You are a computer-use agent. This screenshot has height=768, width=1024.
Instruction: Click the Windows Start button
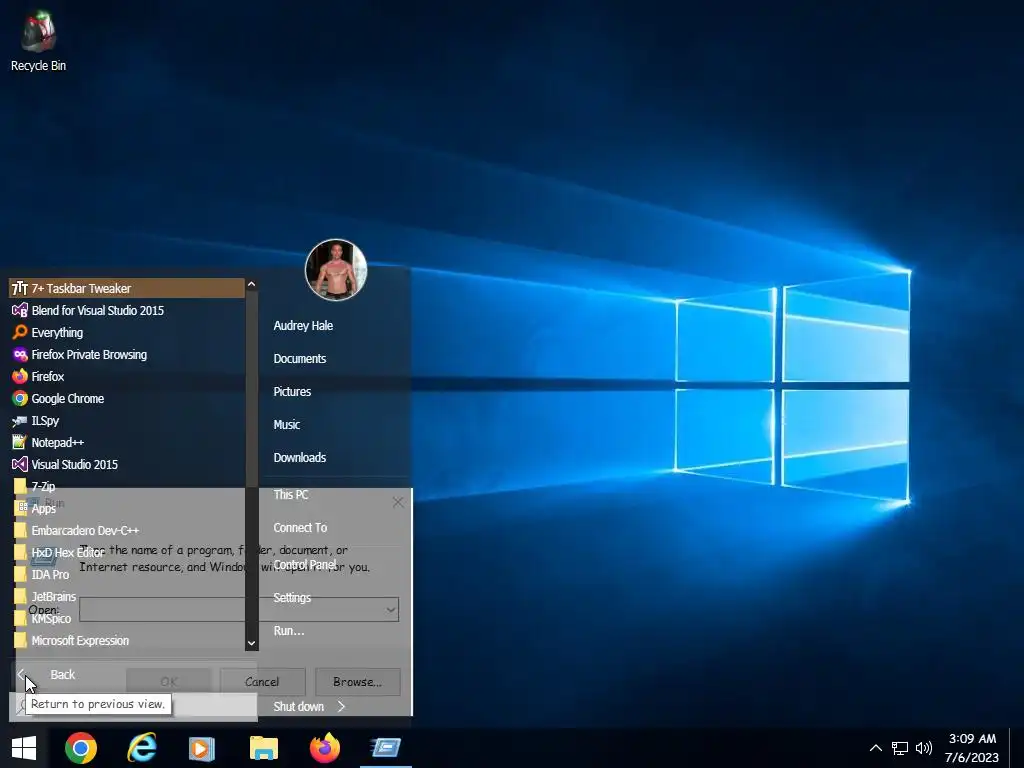(x=24, y=748)
